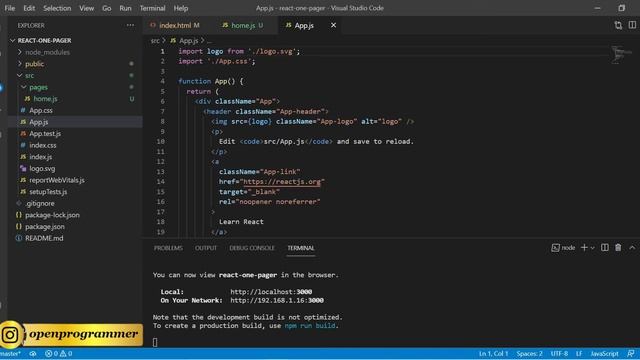Open Explorer more actions ellipsis
The image size is (640, 360).
(x=130, y=25)
